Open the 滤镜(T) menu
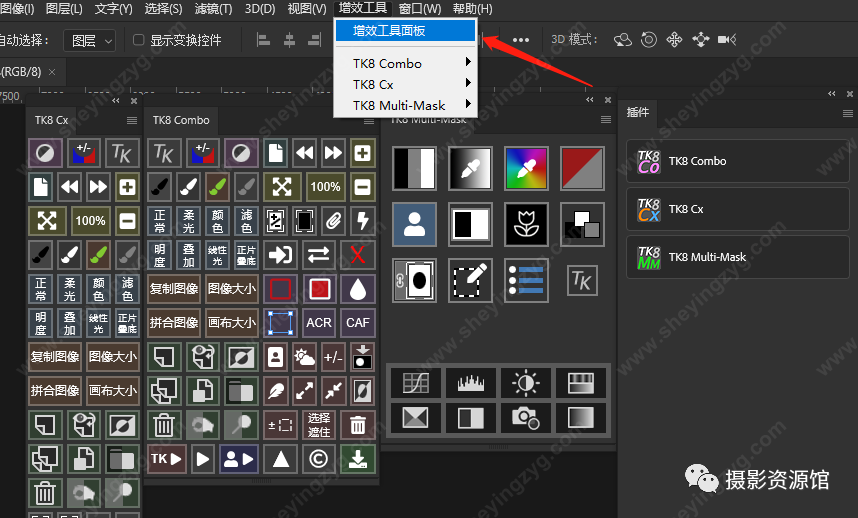 click(x=212, y=9)
